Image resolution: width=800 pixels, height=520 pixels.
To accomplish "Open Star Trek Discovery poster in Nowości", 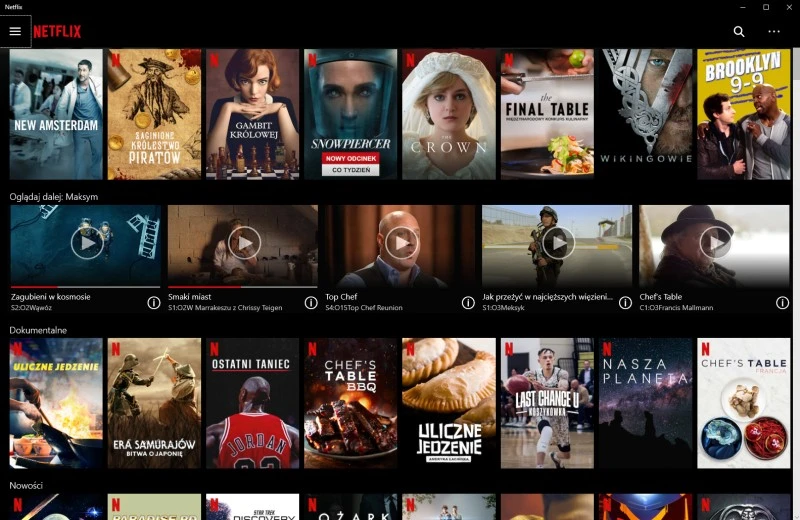I will (253, 507).
